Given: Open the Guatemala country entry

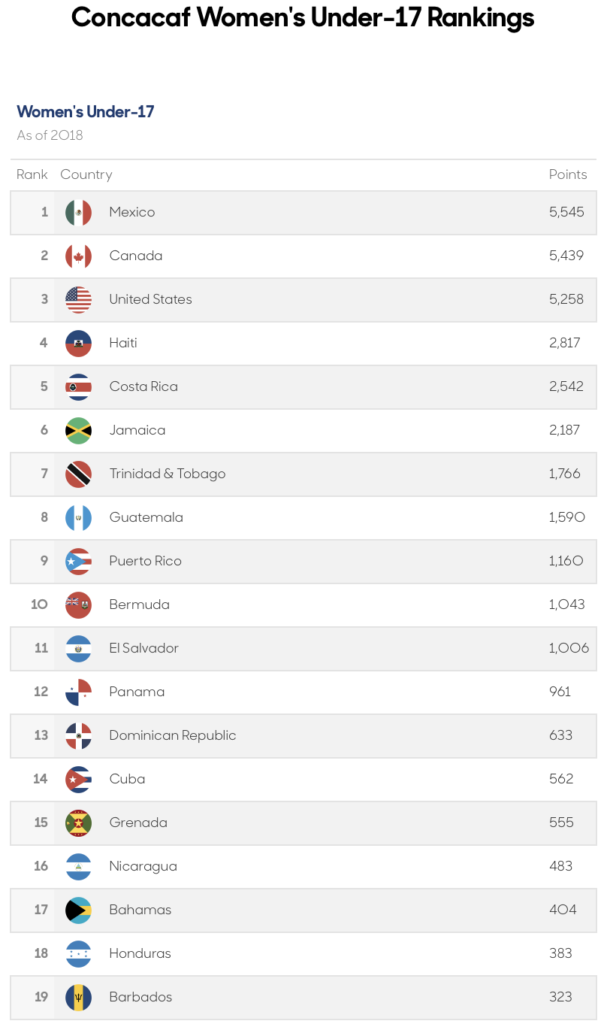Looking at the screenshot, I should pyautogui.click(x=146, y=517).
